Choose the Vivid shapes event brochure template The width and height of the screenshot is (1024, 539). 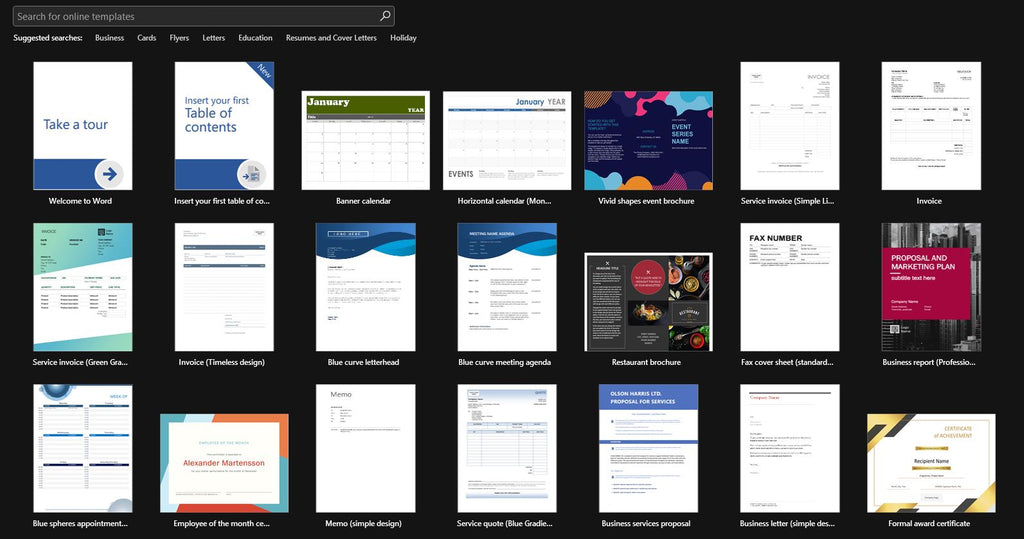tap(648, 140)
